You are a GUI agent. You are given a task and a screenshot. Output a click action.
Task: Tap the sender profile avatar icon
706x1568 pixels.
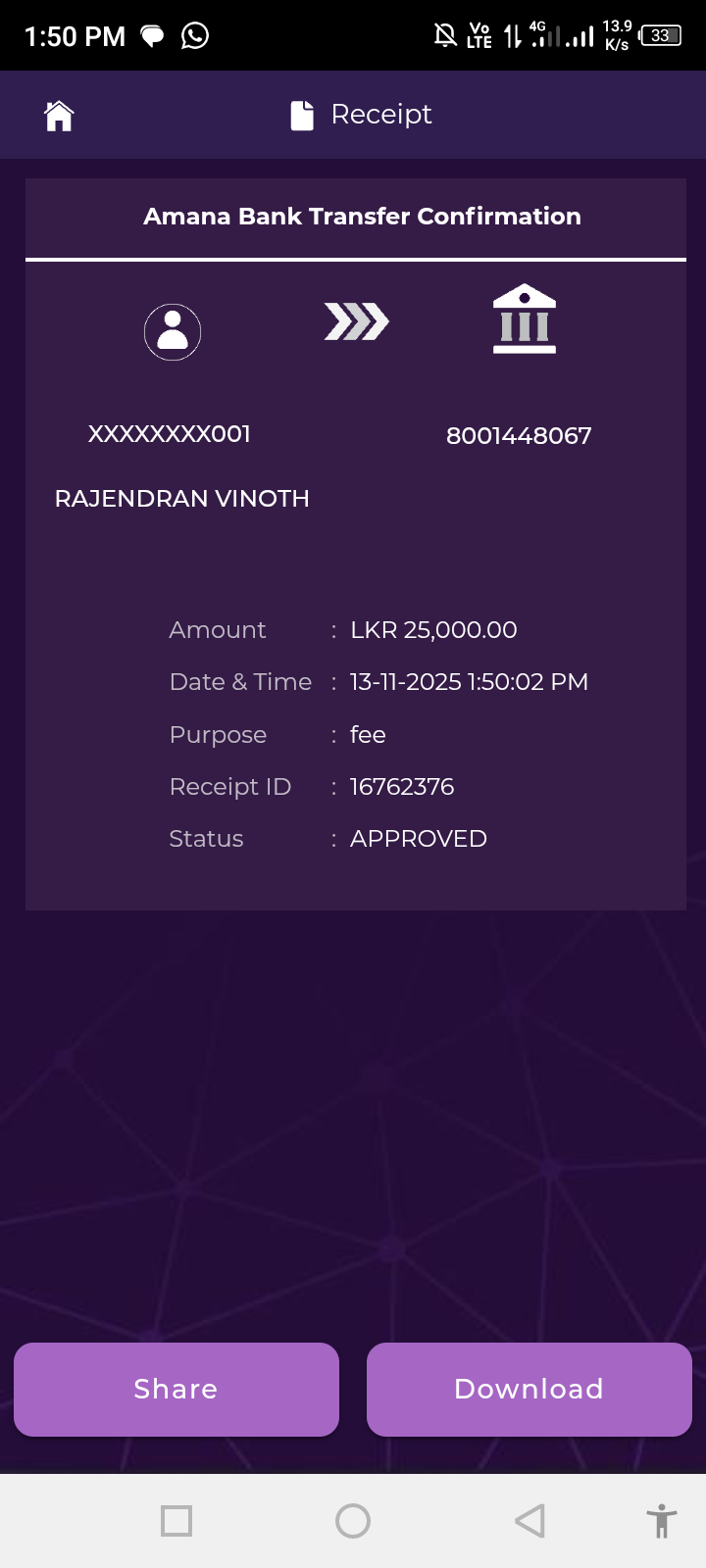click(173, 332)
